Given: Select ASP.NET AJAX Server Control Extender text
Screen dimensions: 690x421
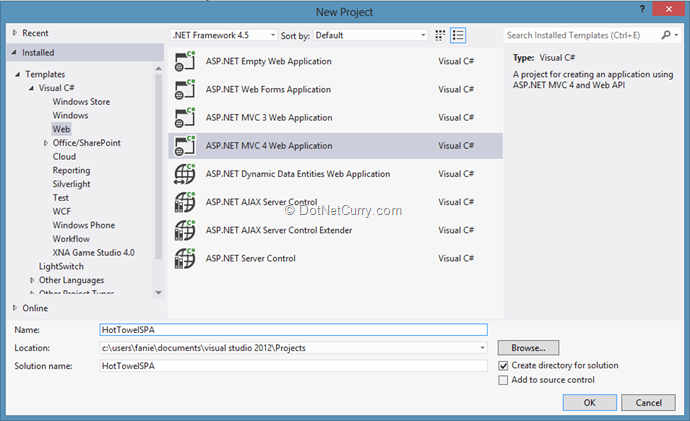Looking at the screenshot, I should 279,230.
